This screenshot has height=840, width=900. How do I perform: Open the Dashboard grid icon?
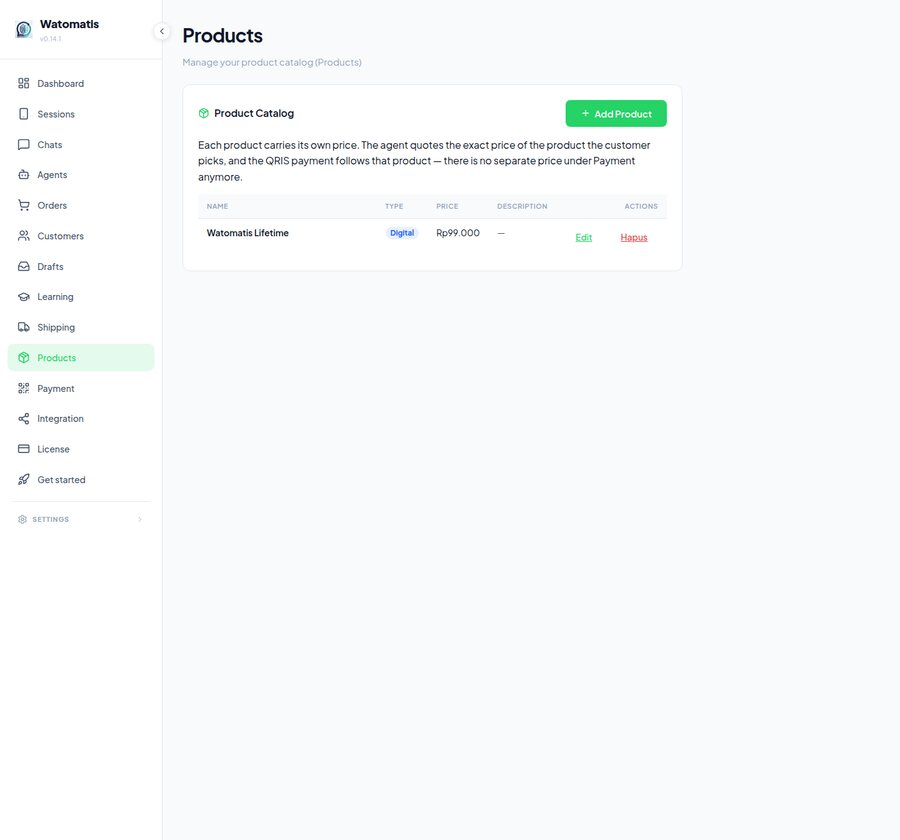(24, 83)
